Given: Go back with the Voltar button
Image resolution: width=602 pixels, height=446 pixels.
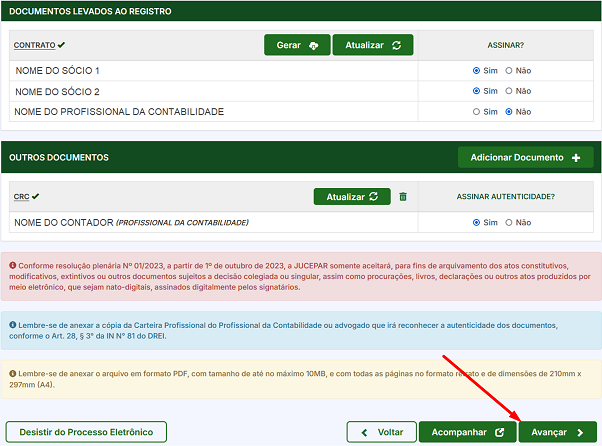Looking at the screenshot, I should (381, 432).
